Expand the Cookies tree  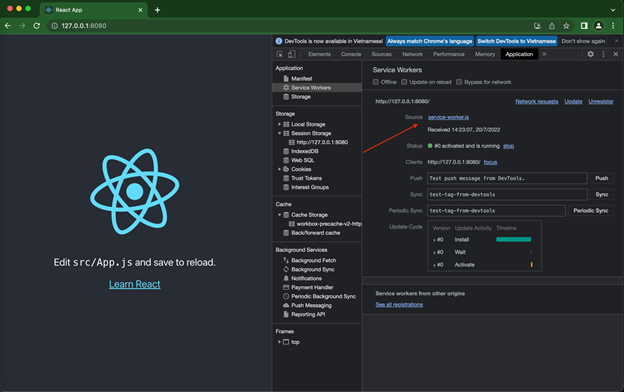279,169
